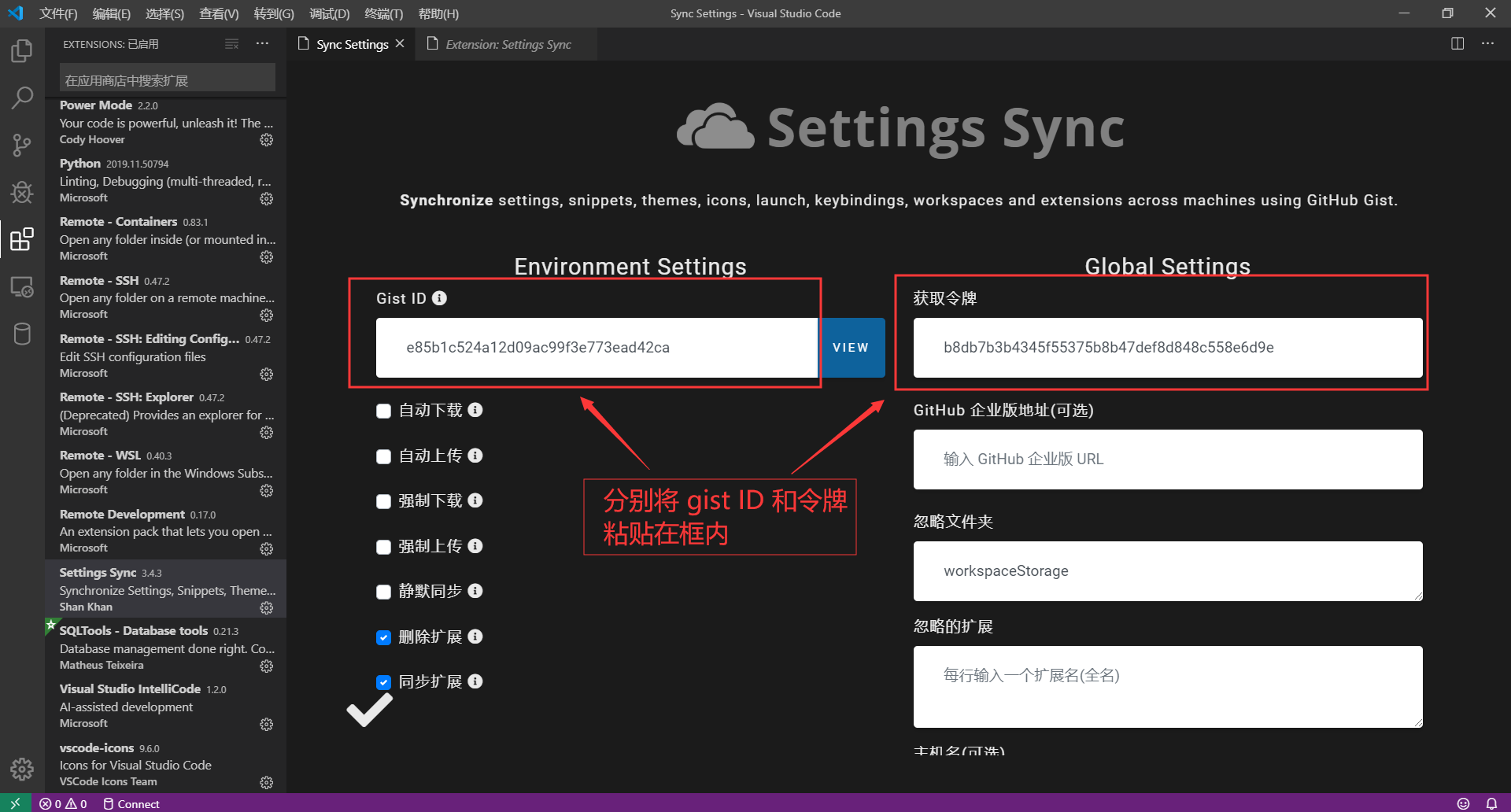Click the Gist ID info icon

440,298
